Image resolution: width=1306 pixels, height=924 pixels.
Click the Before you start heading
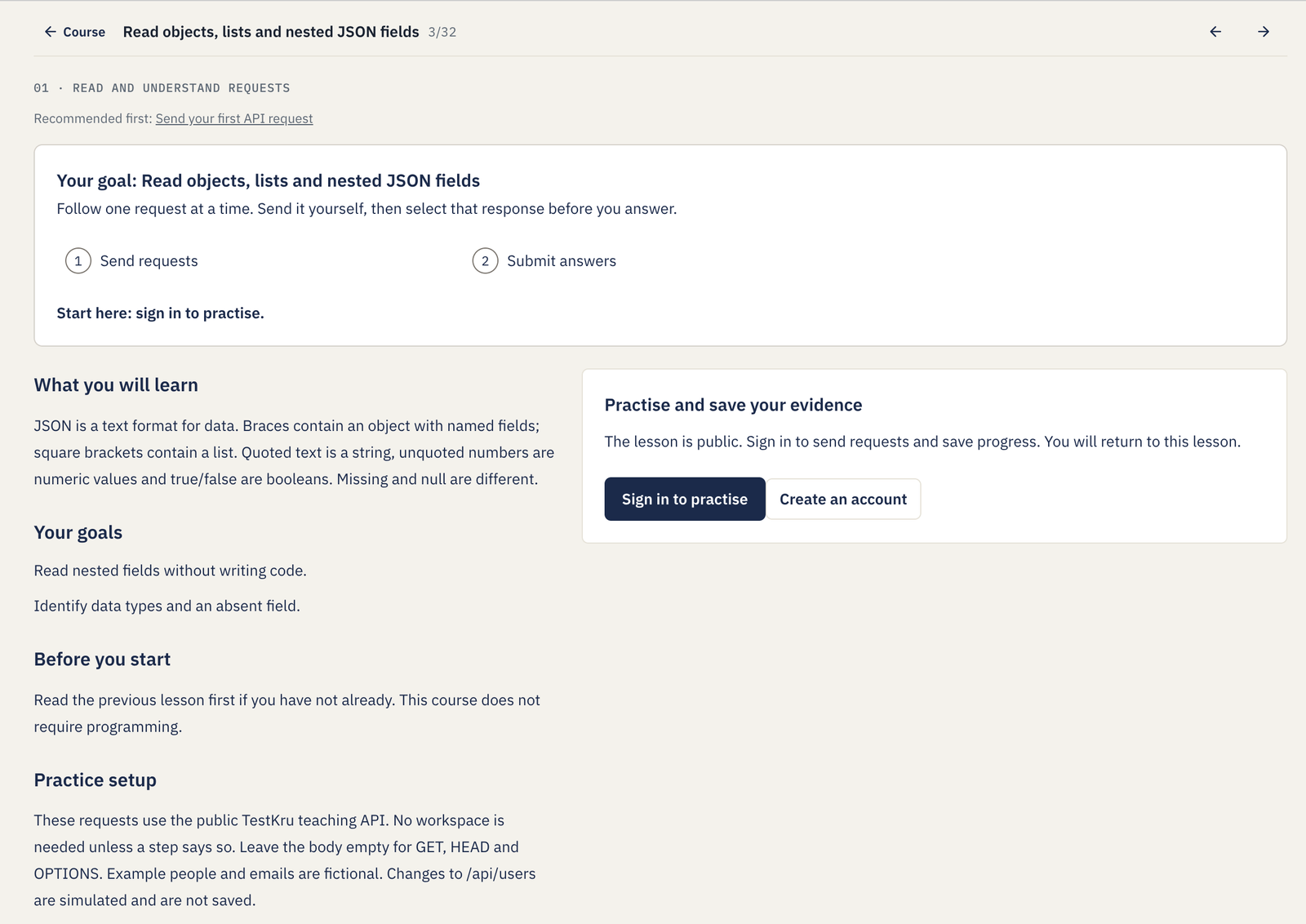pos(102,660)
